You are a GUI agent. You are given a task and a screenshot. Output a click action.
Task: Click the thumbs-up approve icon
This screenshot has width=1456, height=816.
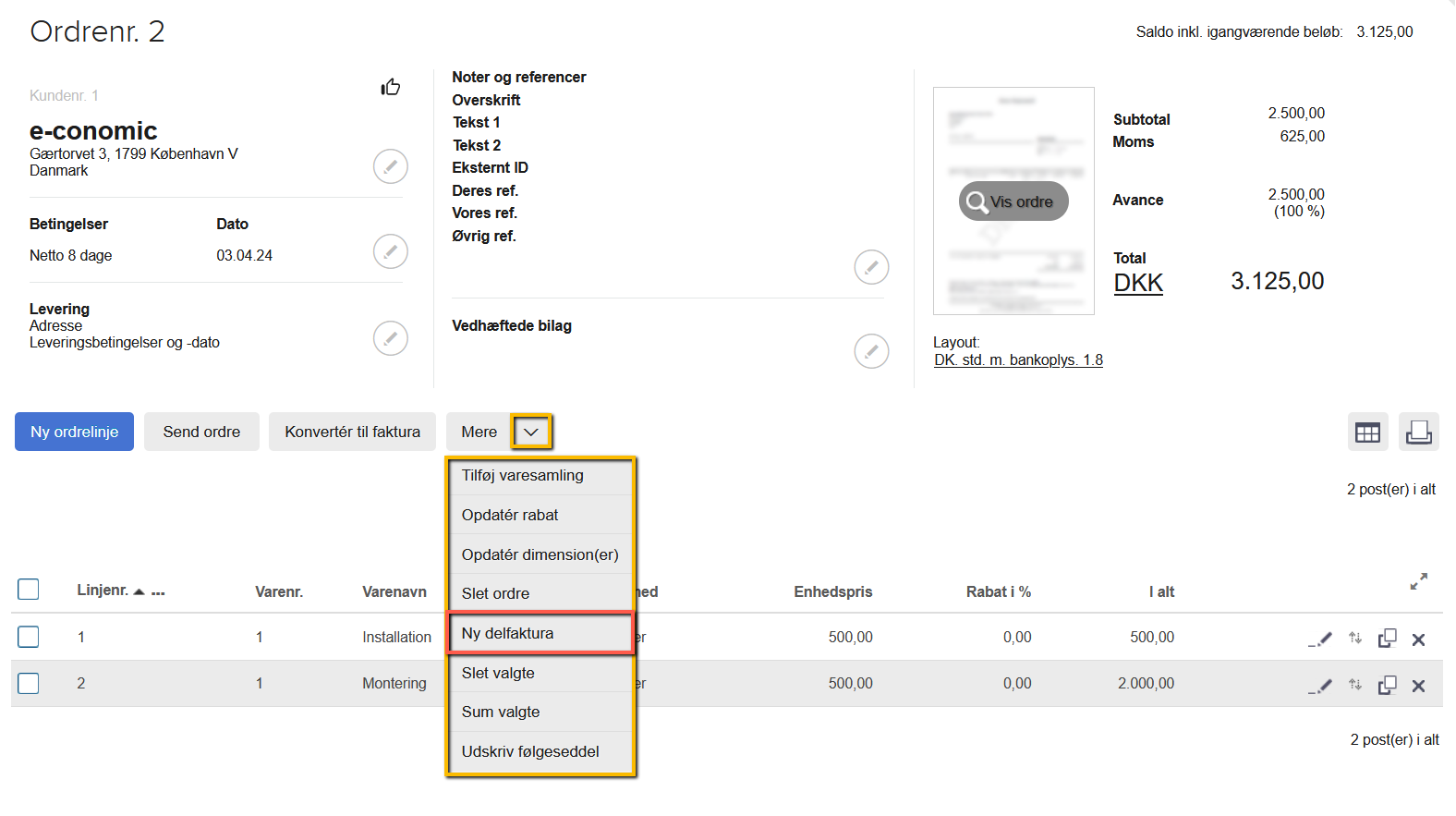click(x=391, y=87)
